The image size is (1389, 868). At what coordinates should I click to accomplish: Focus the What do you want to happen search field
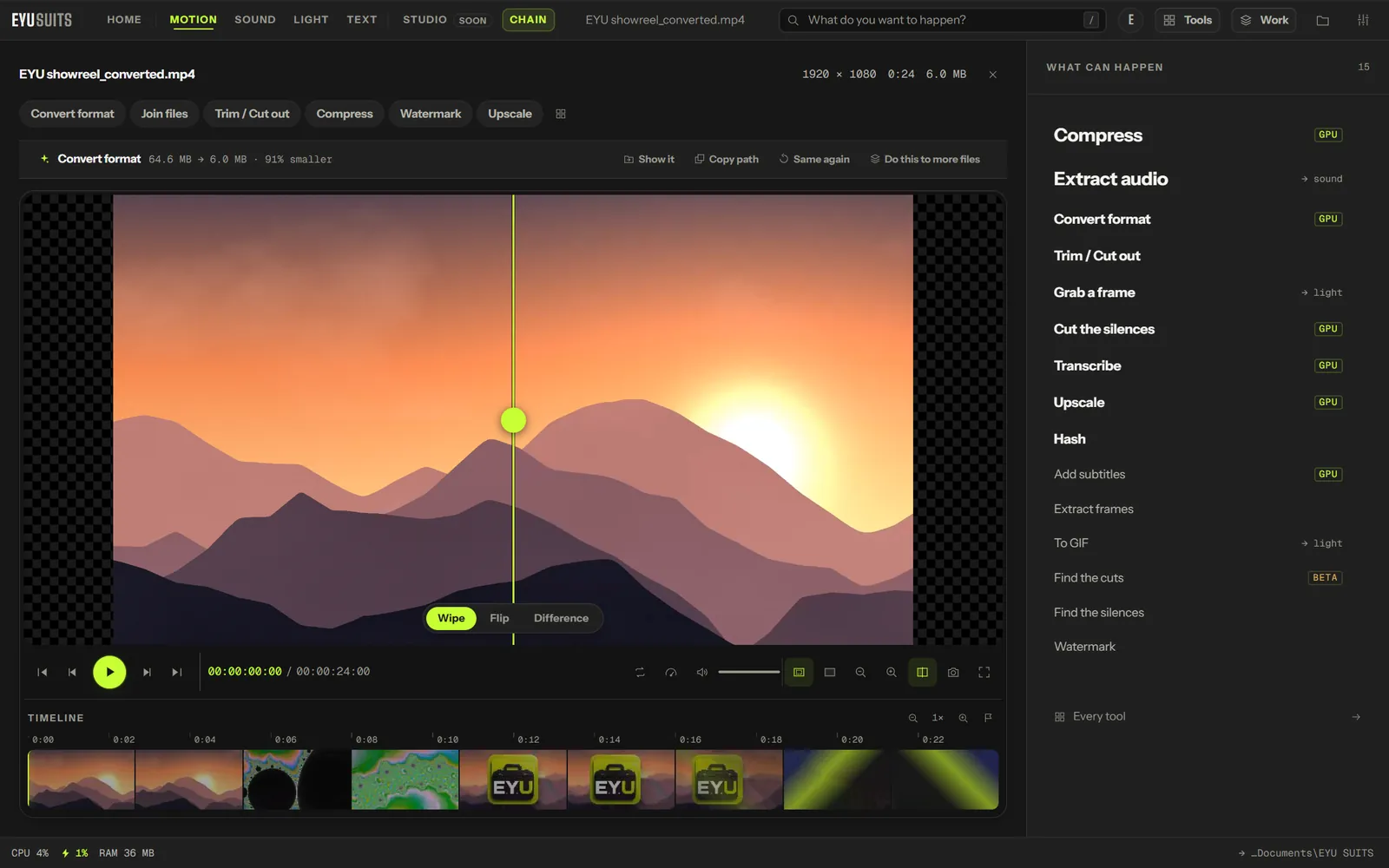pyautogui.click(x=943, y=20)
